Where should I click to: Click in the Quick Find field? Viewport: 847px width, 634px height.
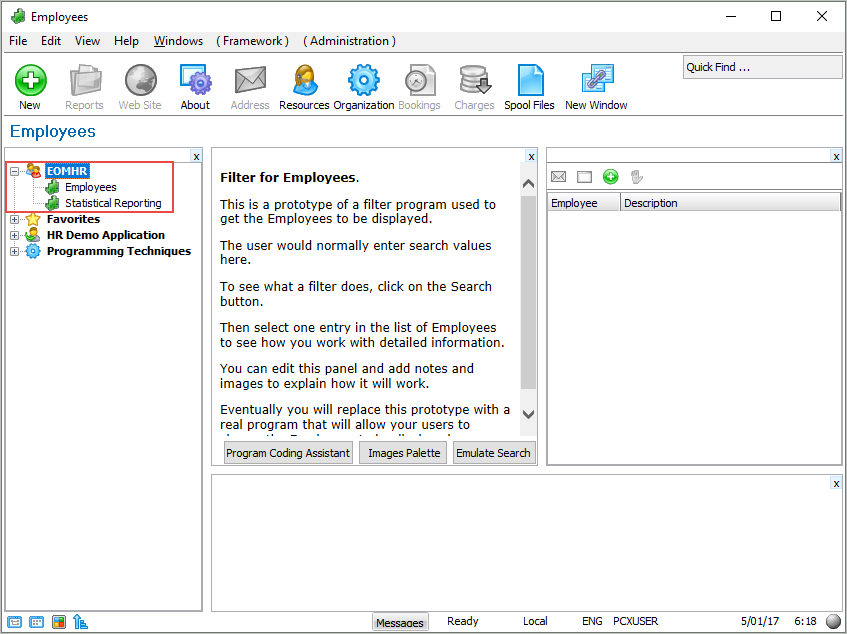click(x=762, y=68)
